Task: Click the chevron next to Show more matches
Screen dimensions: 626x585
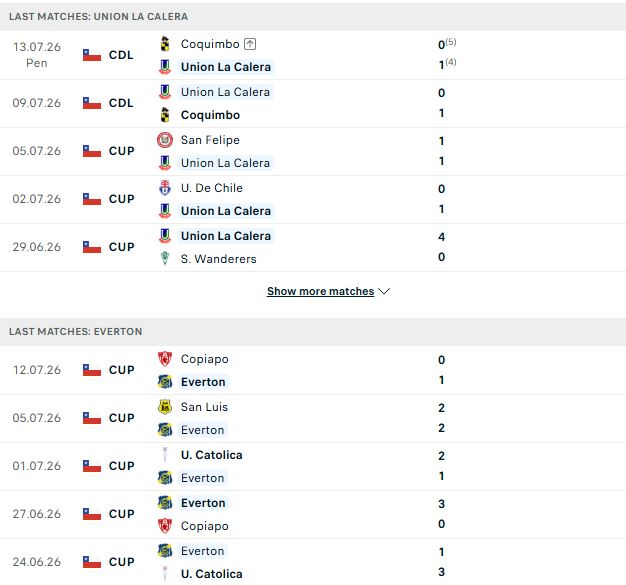Action: click(x=384, y=292)
